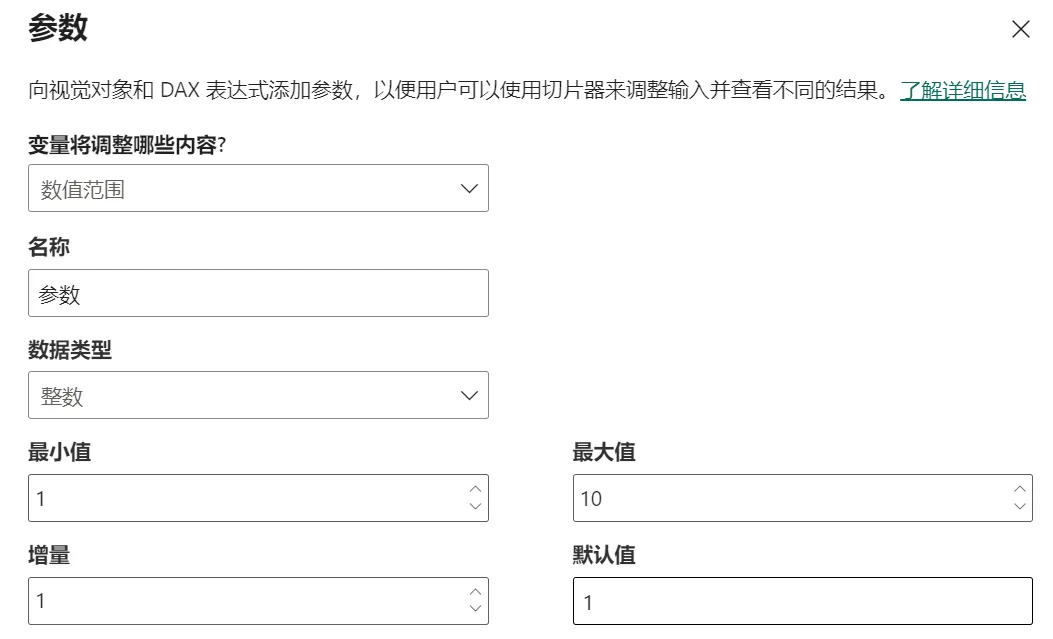
Task: Increase 最大值 with the up spinner arrow
Action: pos(1018,489)
